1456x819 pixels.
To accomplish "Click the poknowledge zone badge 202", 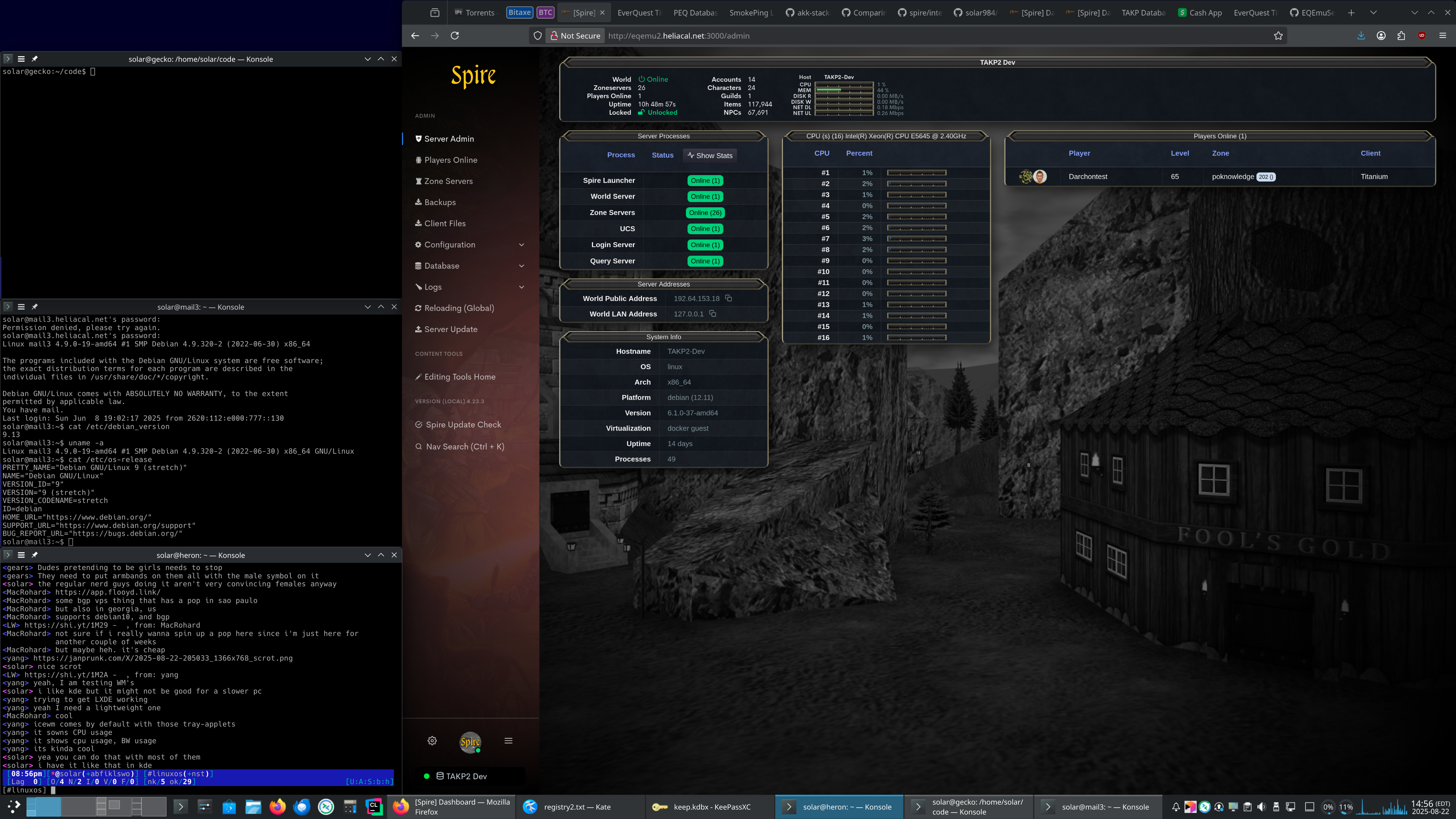I will pos(1266,177).
